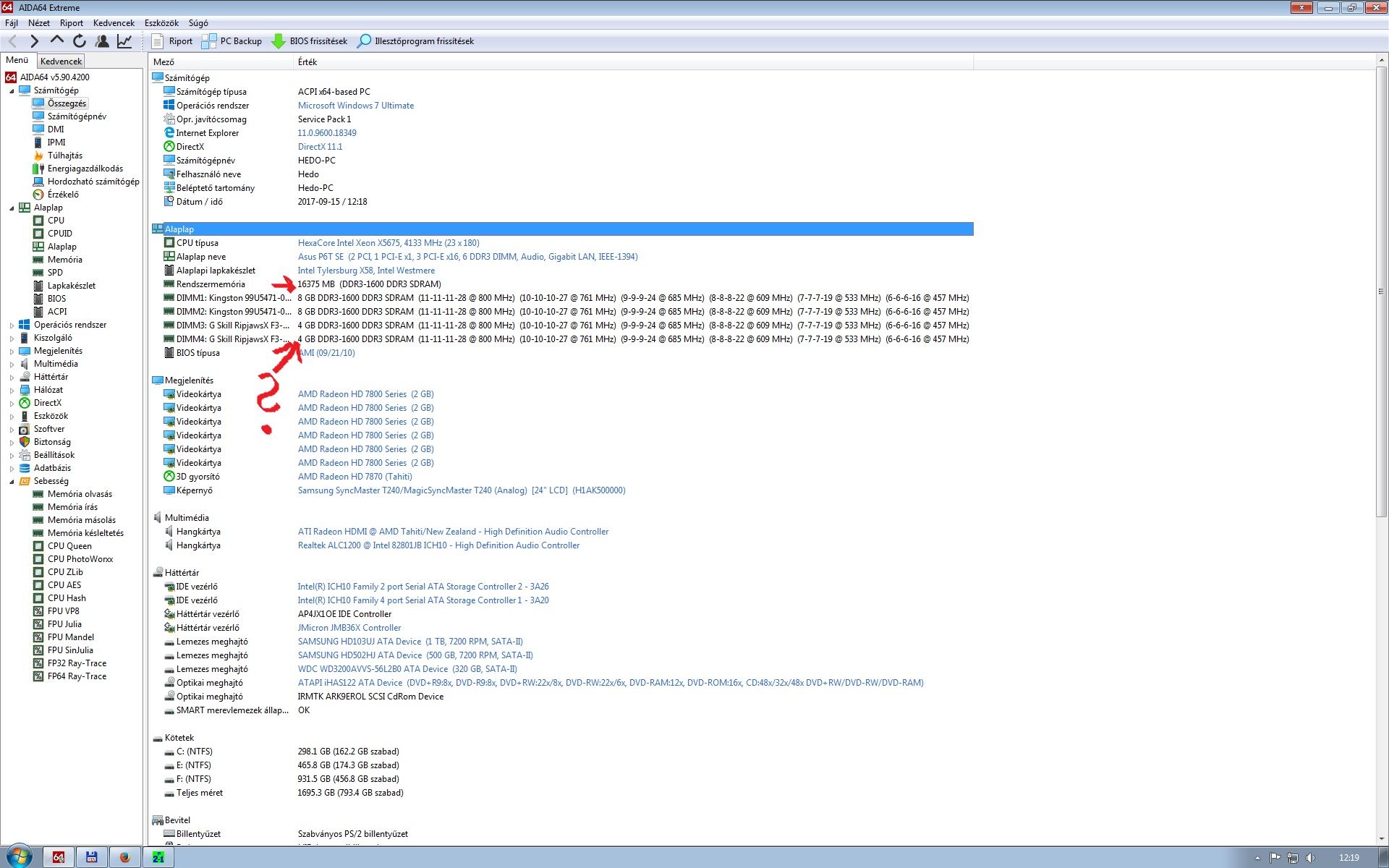Click BIOS frissítések toolbar button
Viewport: 1389px width, 868px height.
tap(309, 41)
